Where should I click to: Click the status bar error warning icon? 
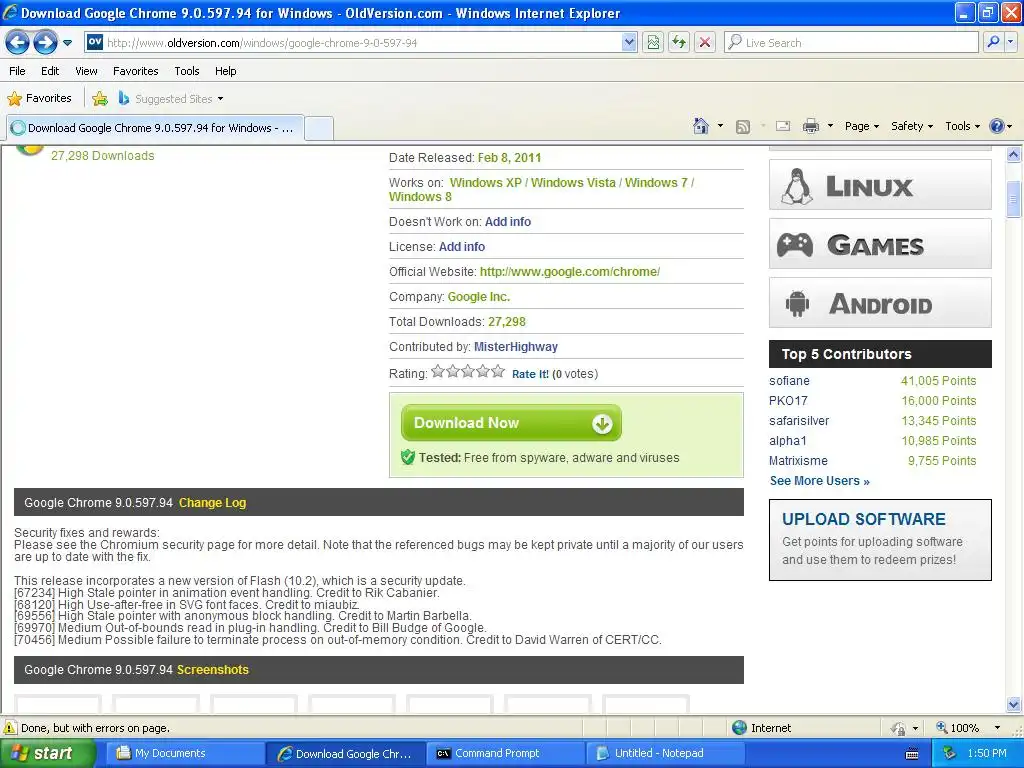(10, 728)
